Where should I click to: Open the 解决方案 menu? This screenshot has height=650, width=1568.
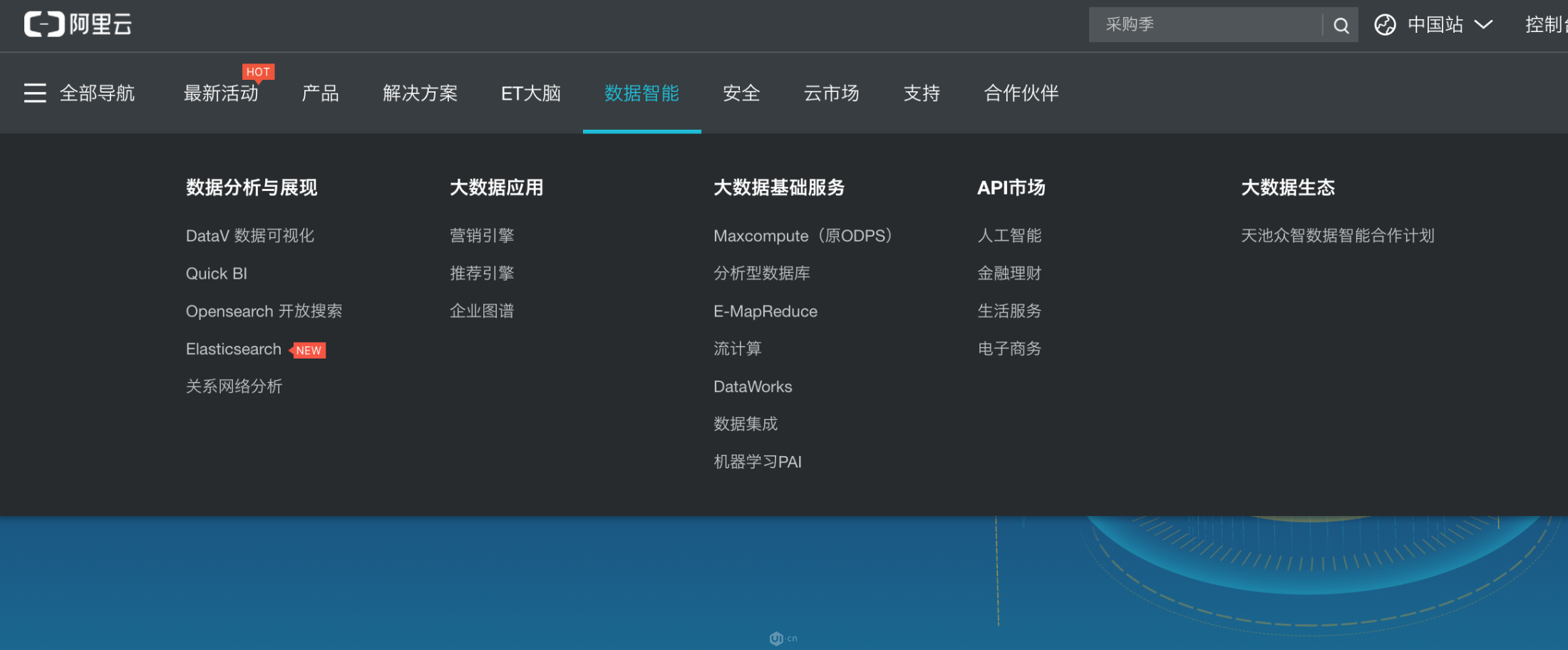point(420,93)
